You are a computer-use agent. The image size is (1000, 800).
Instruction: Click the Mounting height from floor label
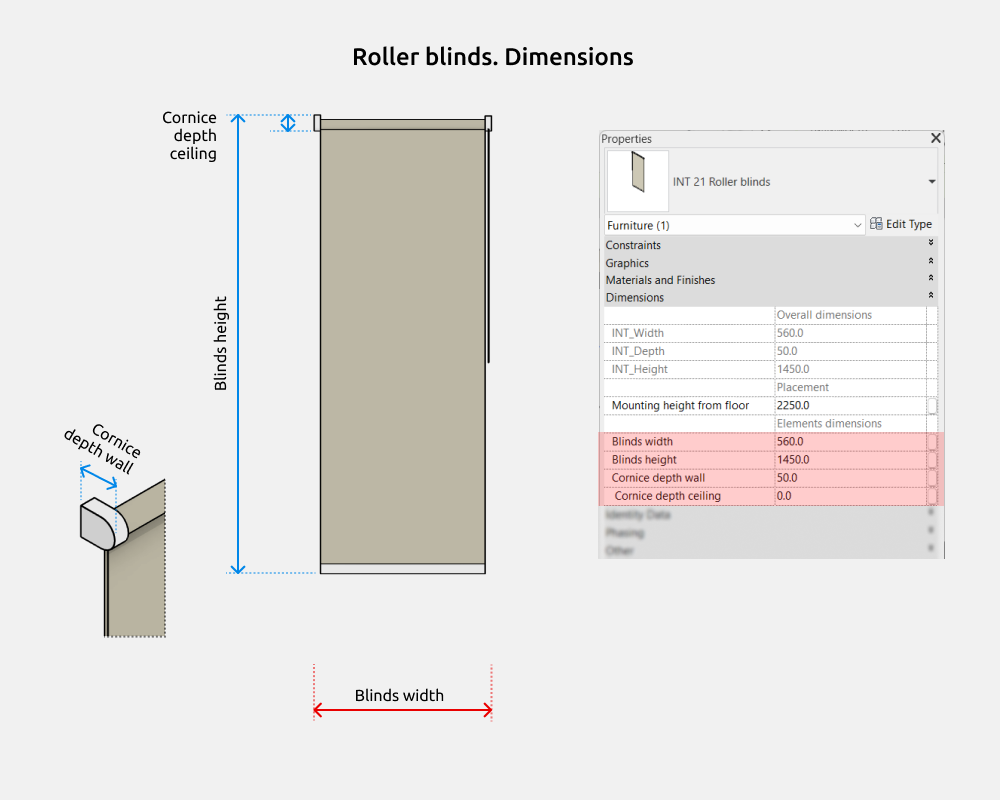(680, 406)
